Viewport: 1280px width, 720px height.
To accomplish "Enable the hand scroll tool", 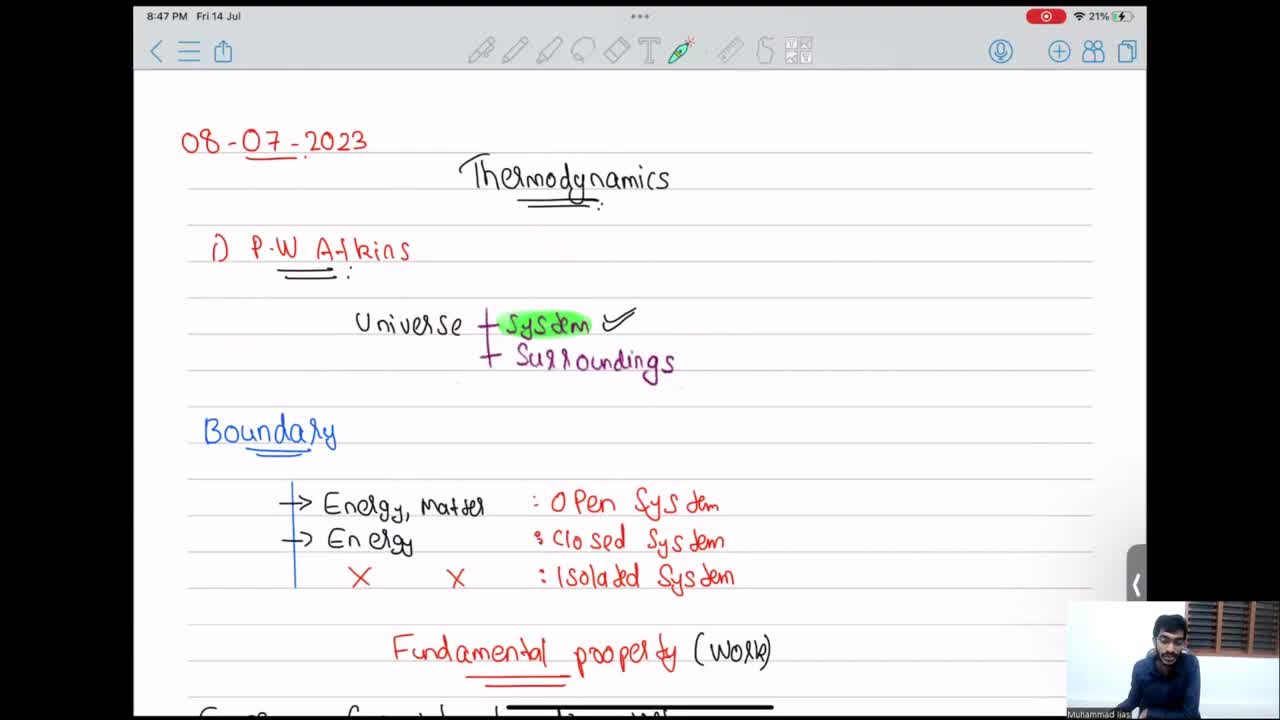I will click(765, 51).
